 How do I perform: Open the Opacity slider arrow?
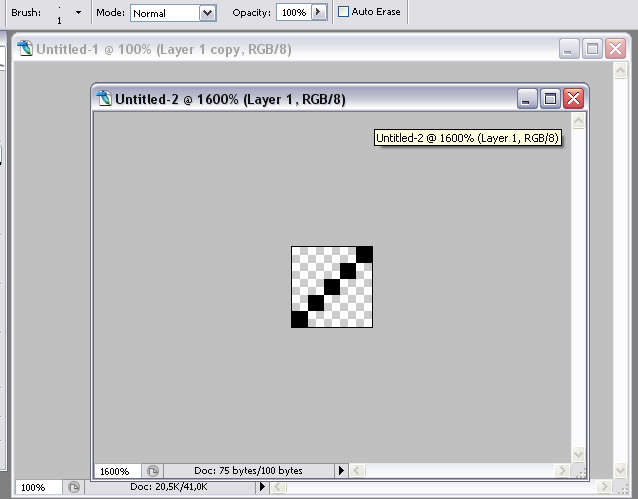tap(319, 12)
